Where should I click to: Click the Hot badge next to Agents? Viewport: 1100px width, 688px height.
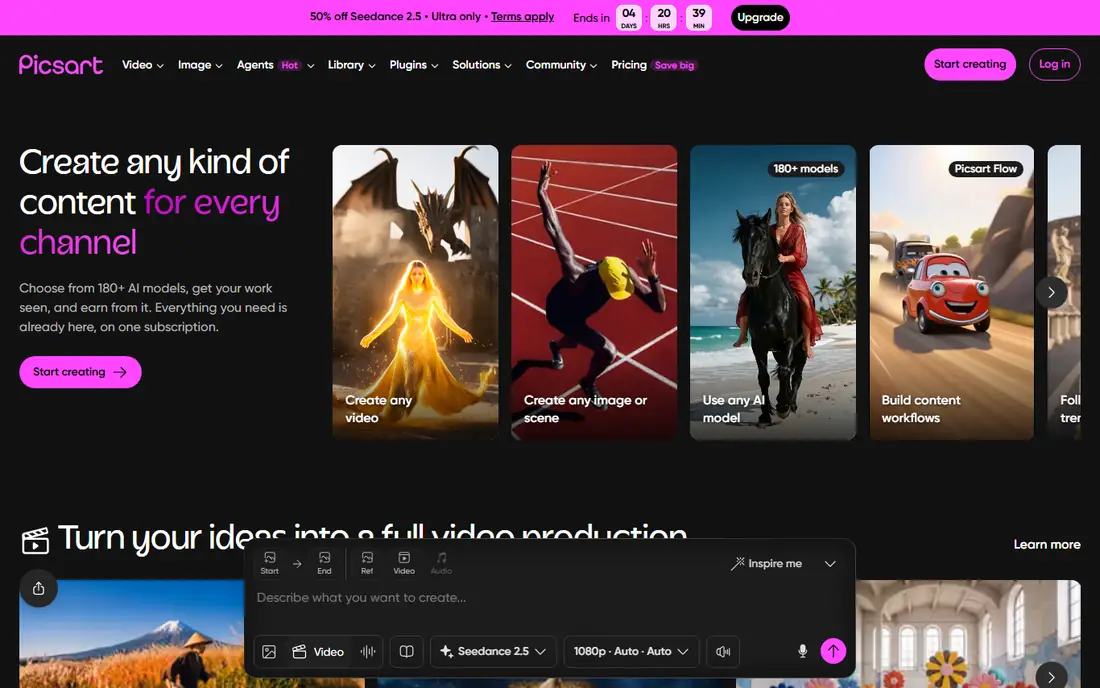290,65
